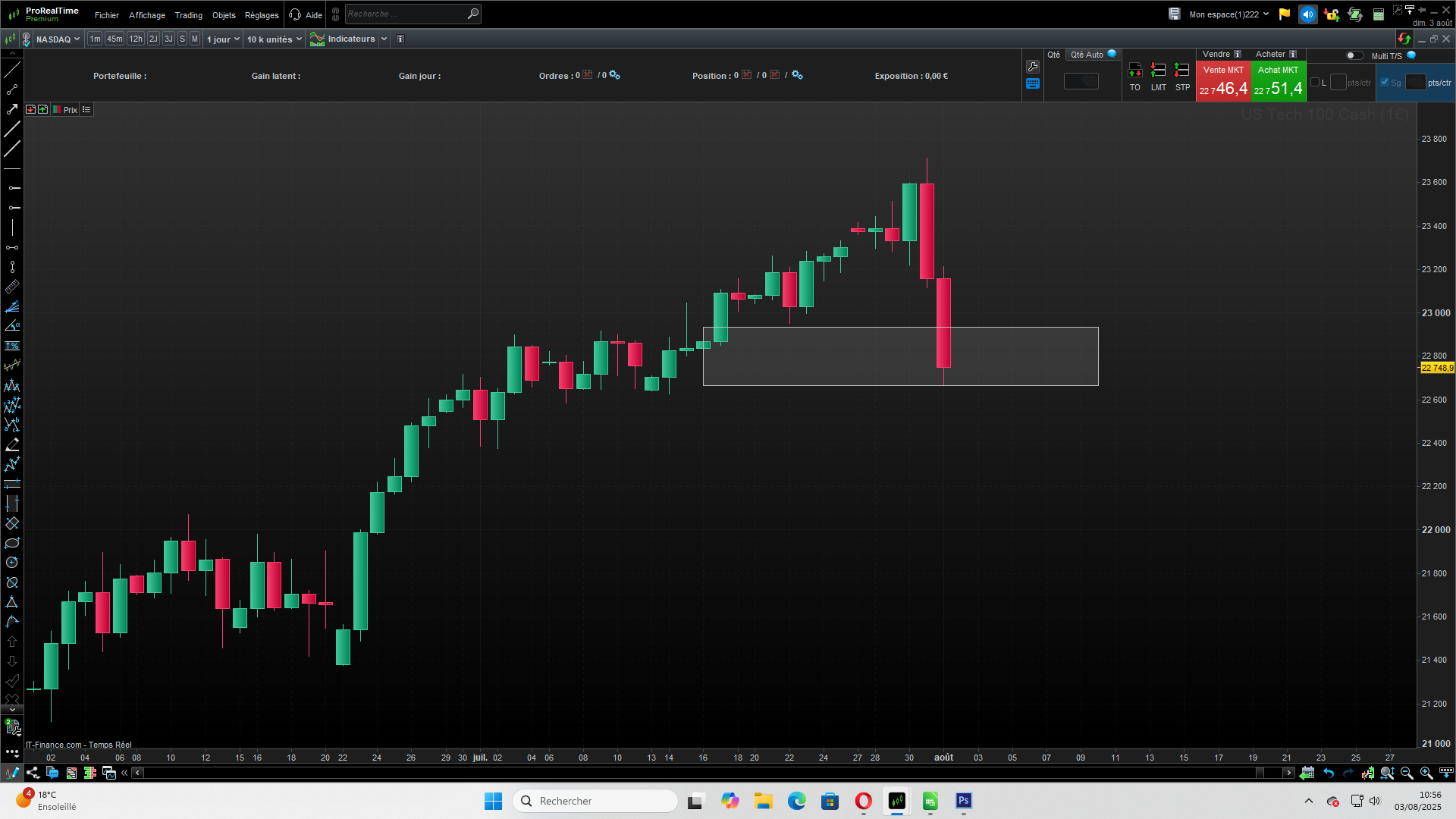Click the TO order ticket icon
Screen dimensions: 1456x819
(1134, 71)
